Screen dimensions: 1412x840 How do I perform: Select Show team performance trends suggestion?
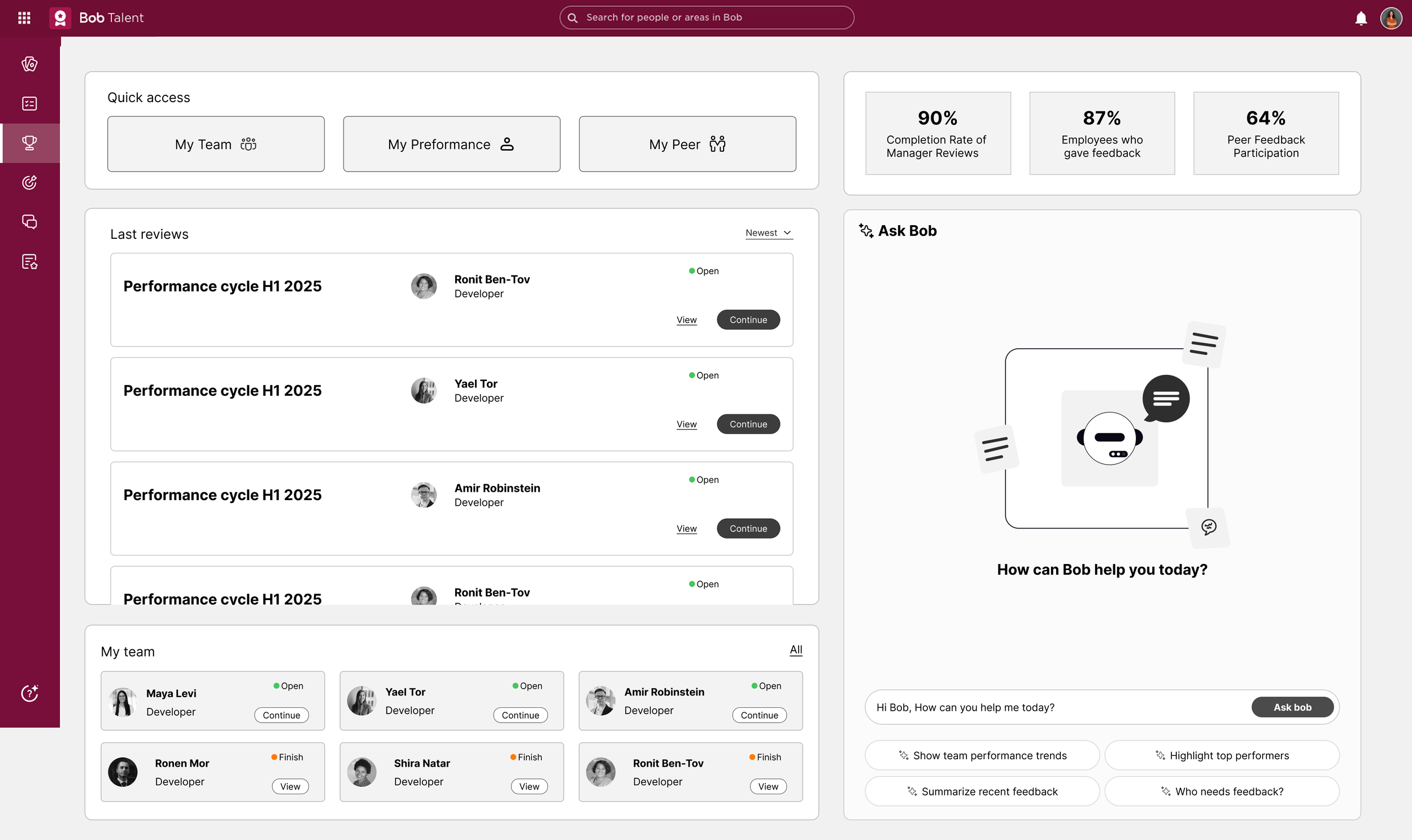pyautogui.click(x=982, y=756)
